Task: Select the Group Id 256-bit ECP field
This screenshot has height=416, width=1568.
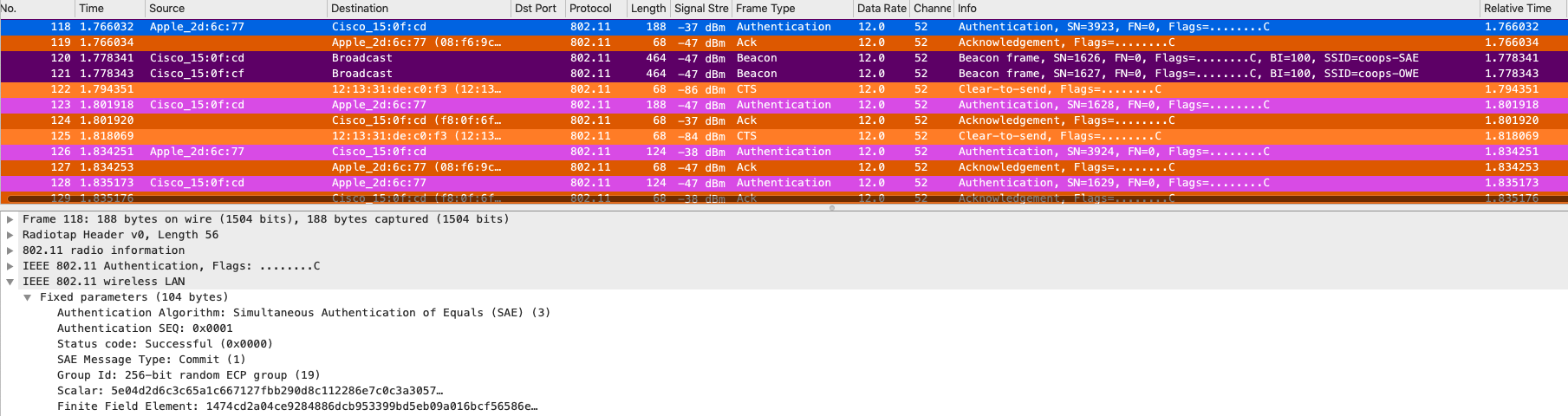Action: point(188,375)
